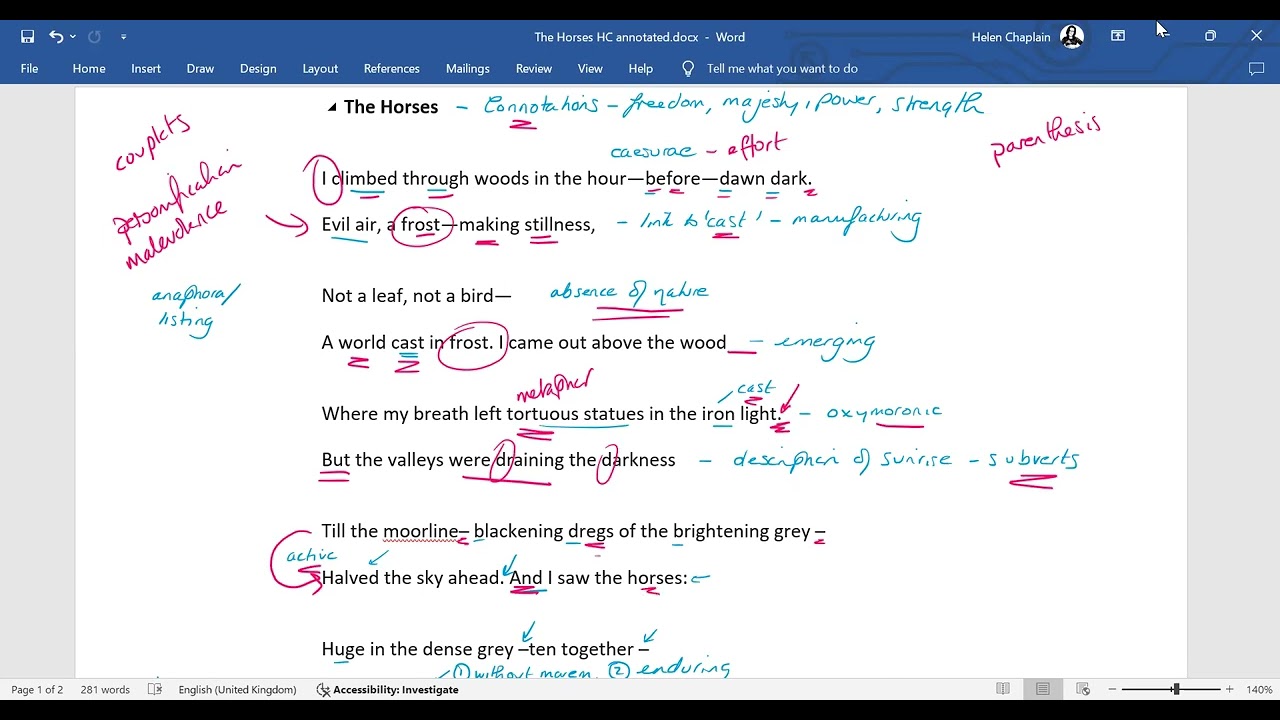
Task: Click the word 'stillness,' in the poem
Action: coord(560,225)
